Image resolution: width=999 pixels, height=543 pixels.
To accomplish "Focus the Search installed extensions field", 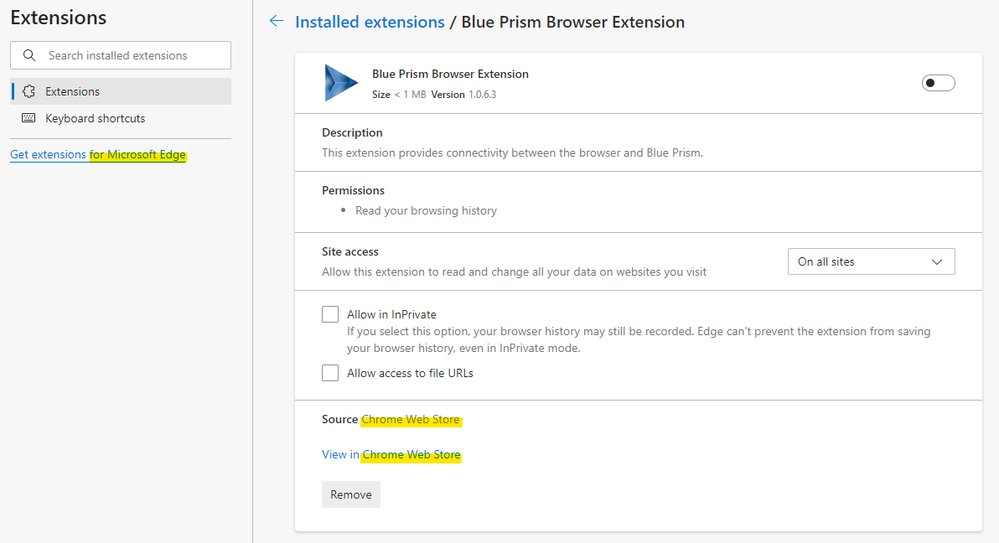I will [x=130, y=56].
